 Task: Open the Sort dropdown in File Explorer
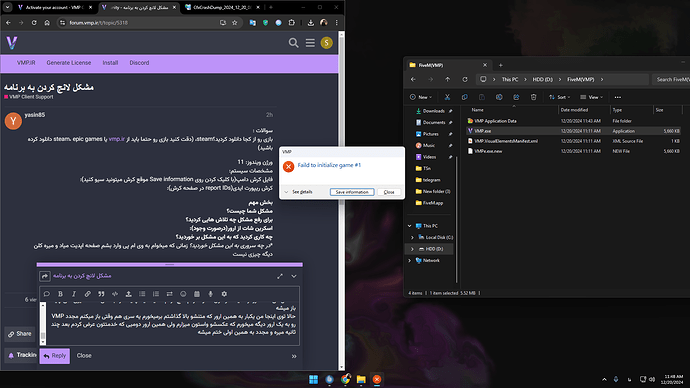pos(560,97)
